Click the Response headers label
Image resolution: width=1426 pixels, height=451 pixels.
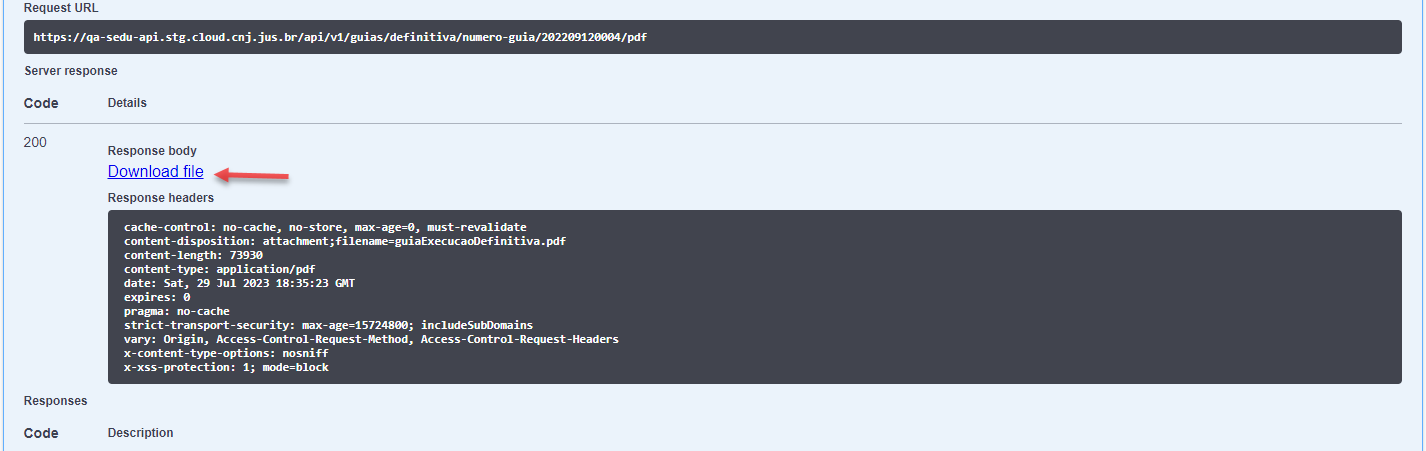pyautogui.click(x=161, y=198)
